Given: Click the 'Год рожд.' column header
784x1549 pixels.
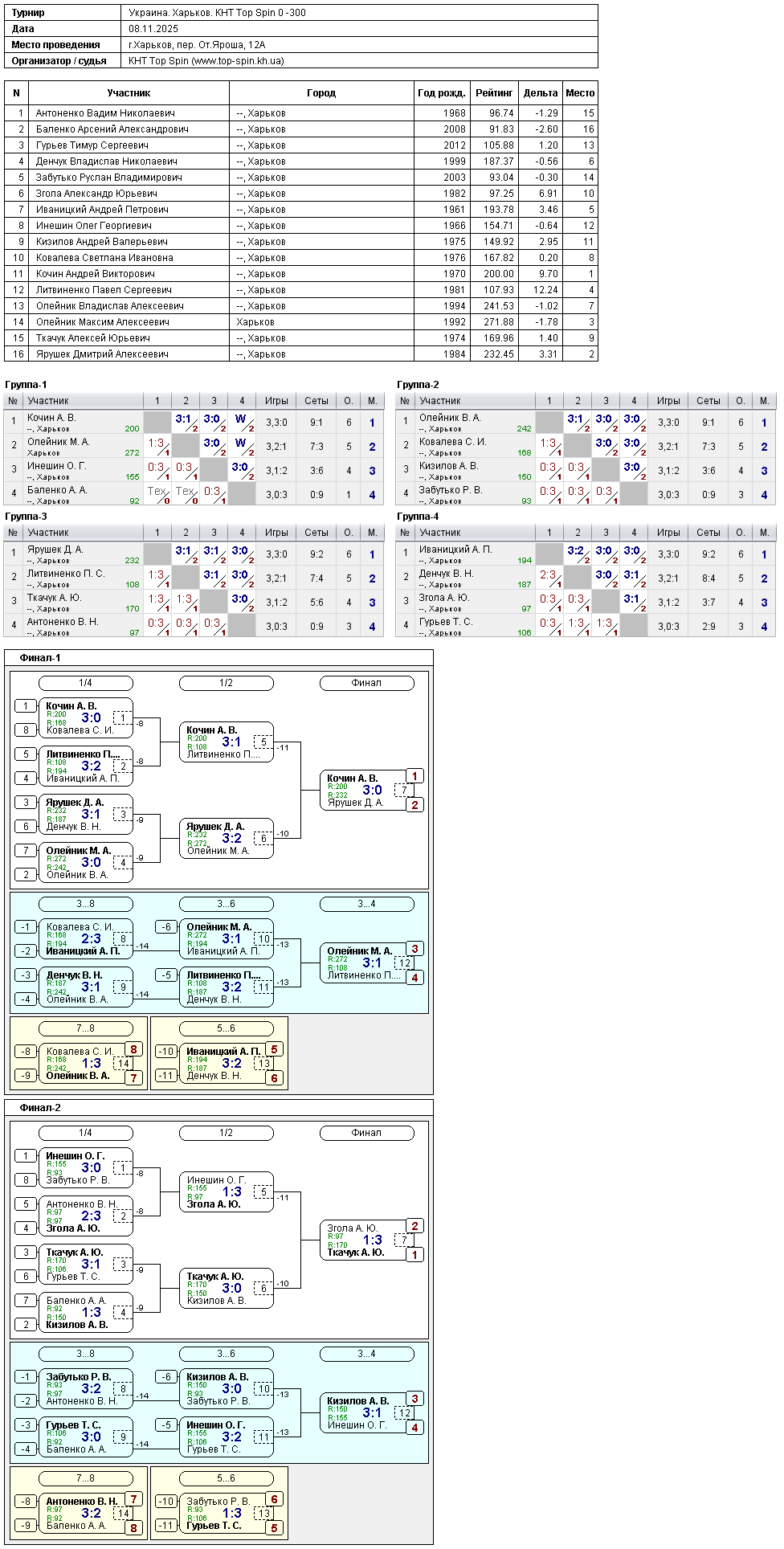Looking at the screenshot, I should [442, 93].
